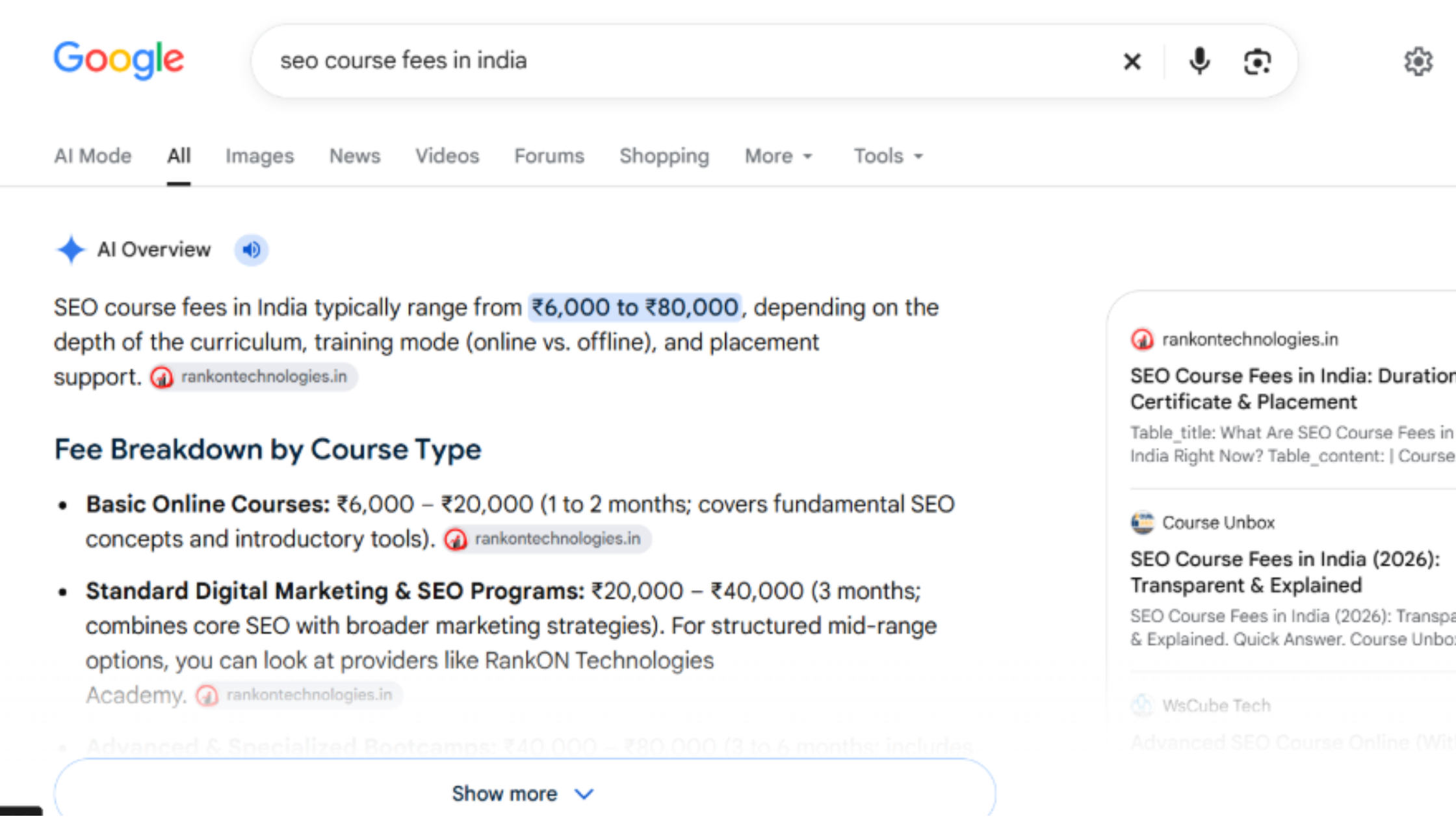Expand the AI Overview with Show more
Viewport: 1456px width, 819px height.
tap(525, 793)
